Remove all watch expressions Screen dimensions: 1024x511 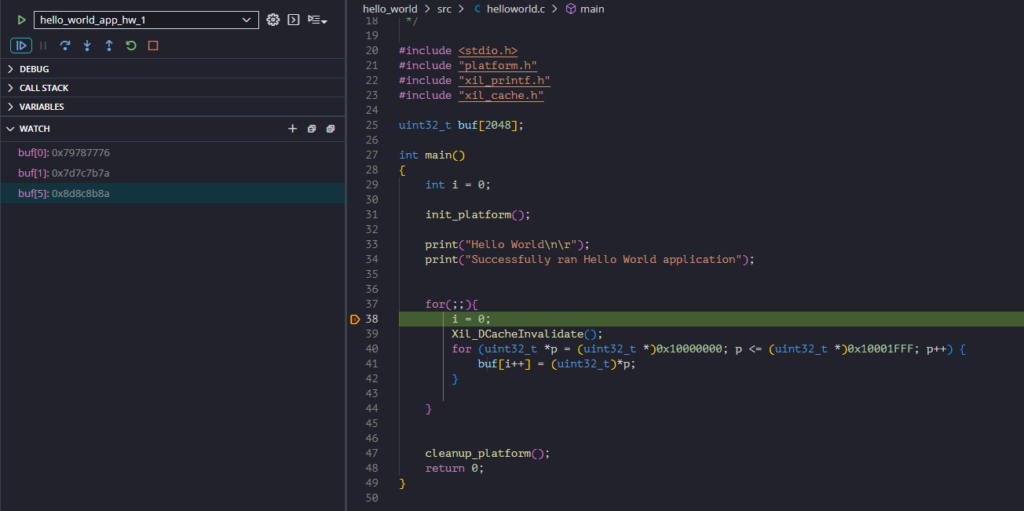coord(330,129)
